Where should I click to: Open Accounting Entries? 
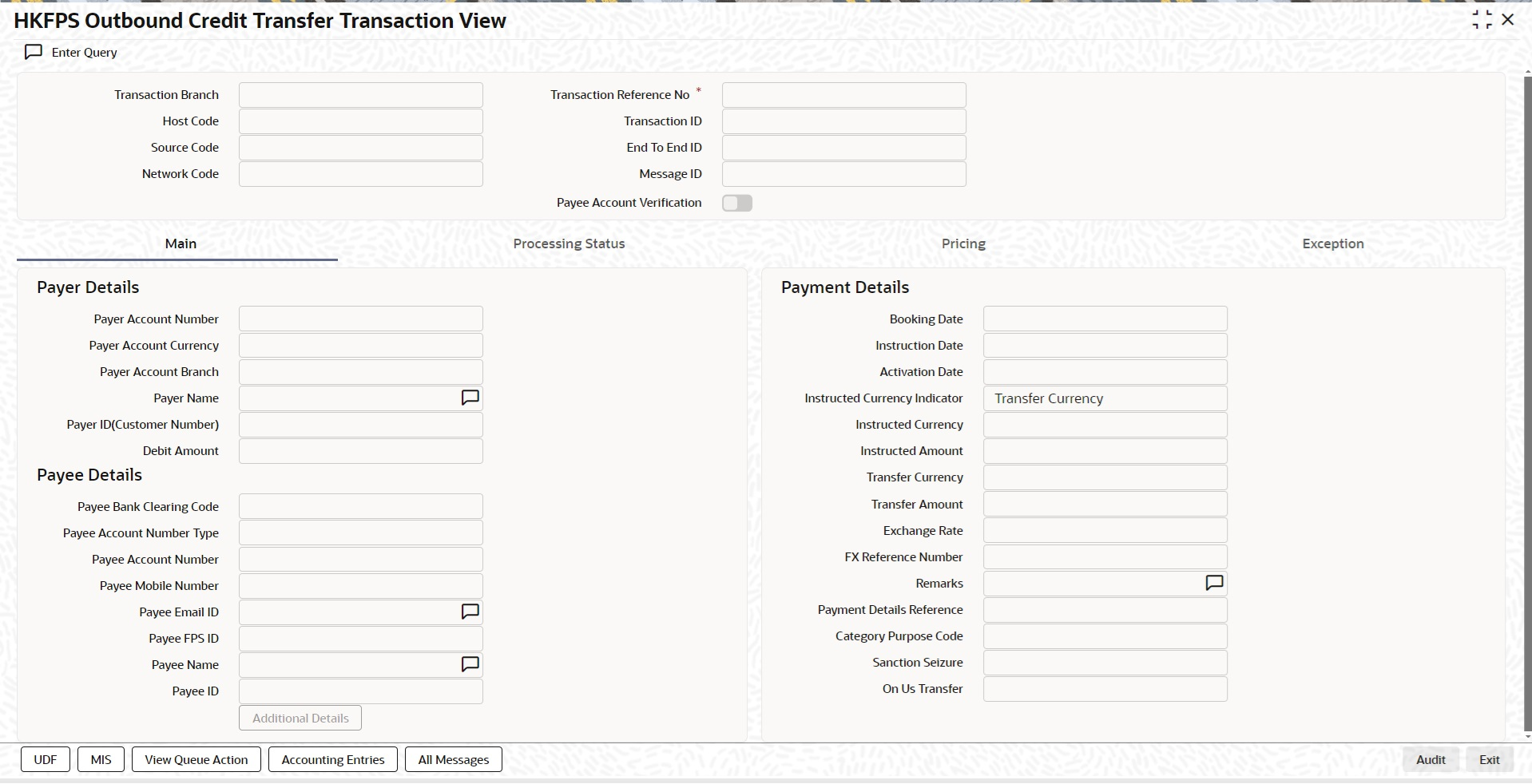point(333,759)
